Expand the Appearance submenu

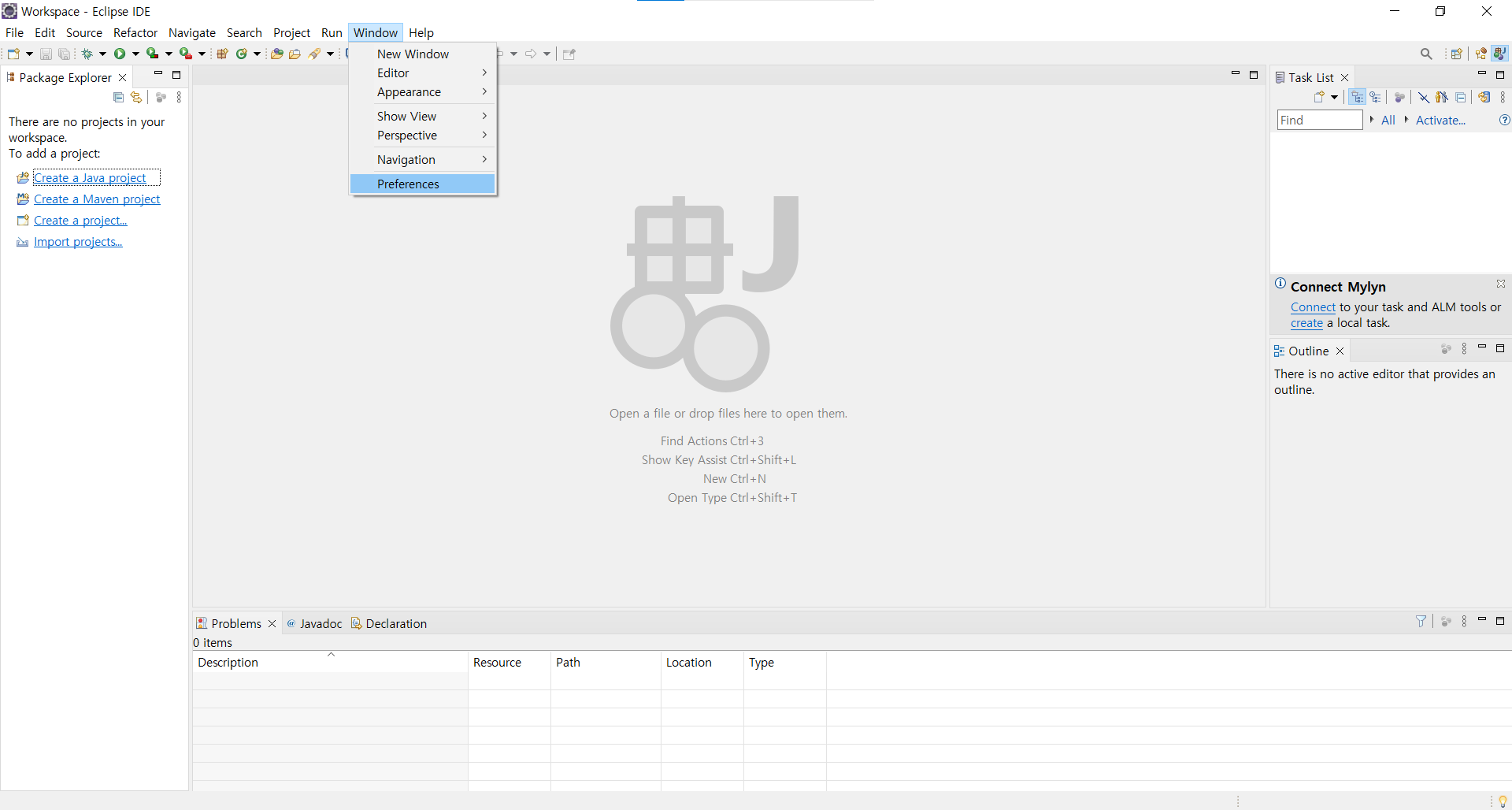click(x=423, y=92)
